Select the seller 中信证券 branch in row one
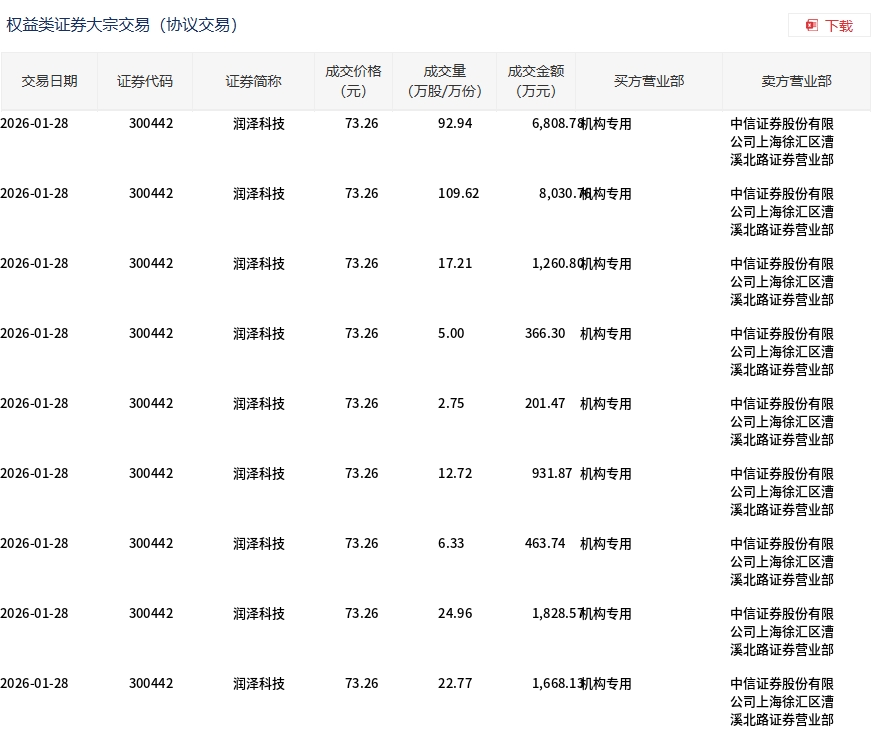This screenshot has width=872, height=742. pyautogui.click(x=782, y=142)
